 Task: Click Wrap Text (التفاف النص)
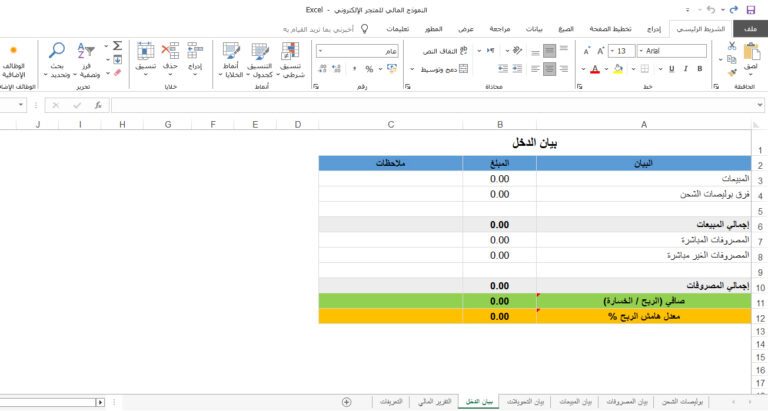(445, 51)
